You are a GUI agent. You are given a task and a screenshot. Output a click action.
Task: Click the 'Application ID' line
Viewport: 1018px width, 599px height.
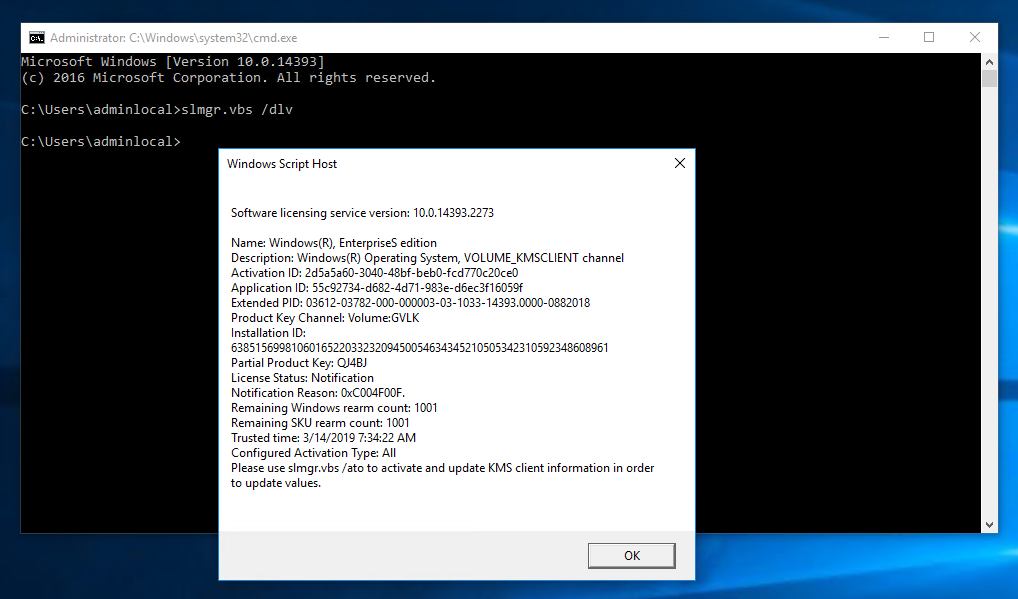pos(377,287)
